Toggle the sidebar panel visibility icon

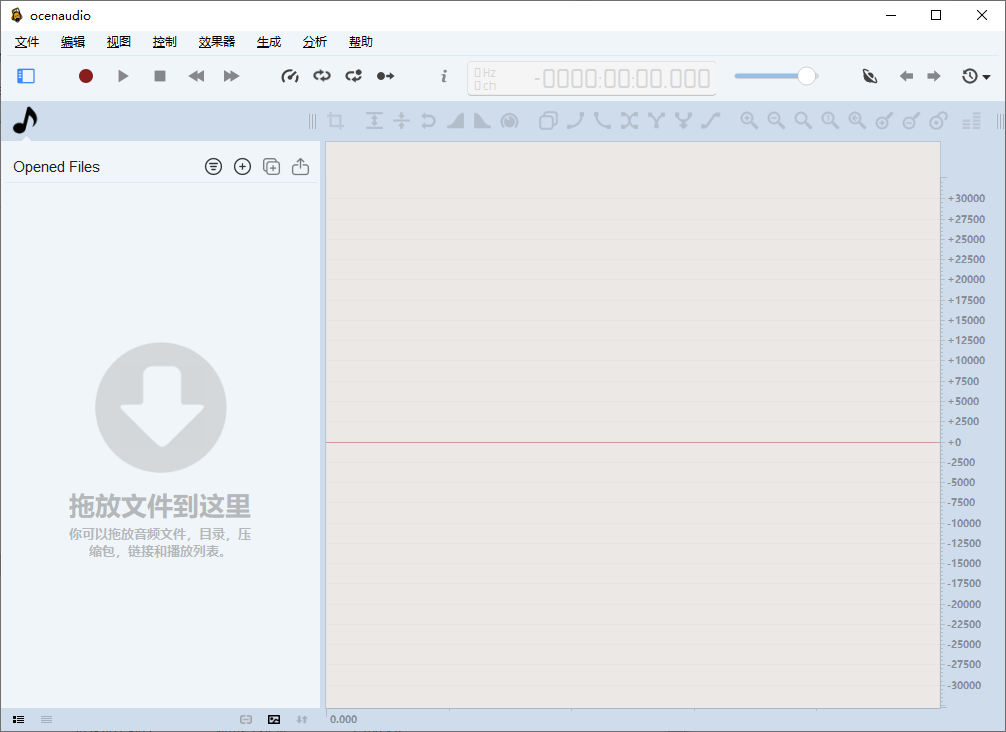(x=25, y=76)
